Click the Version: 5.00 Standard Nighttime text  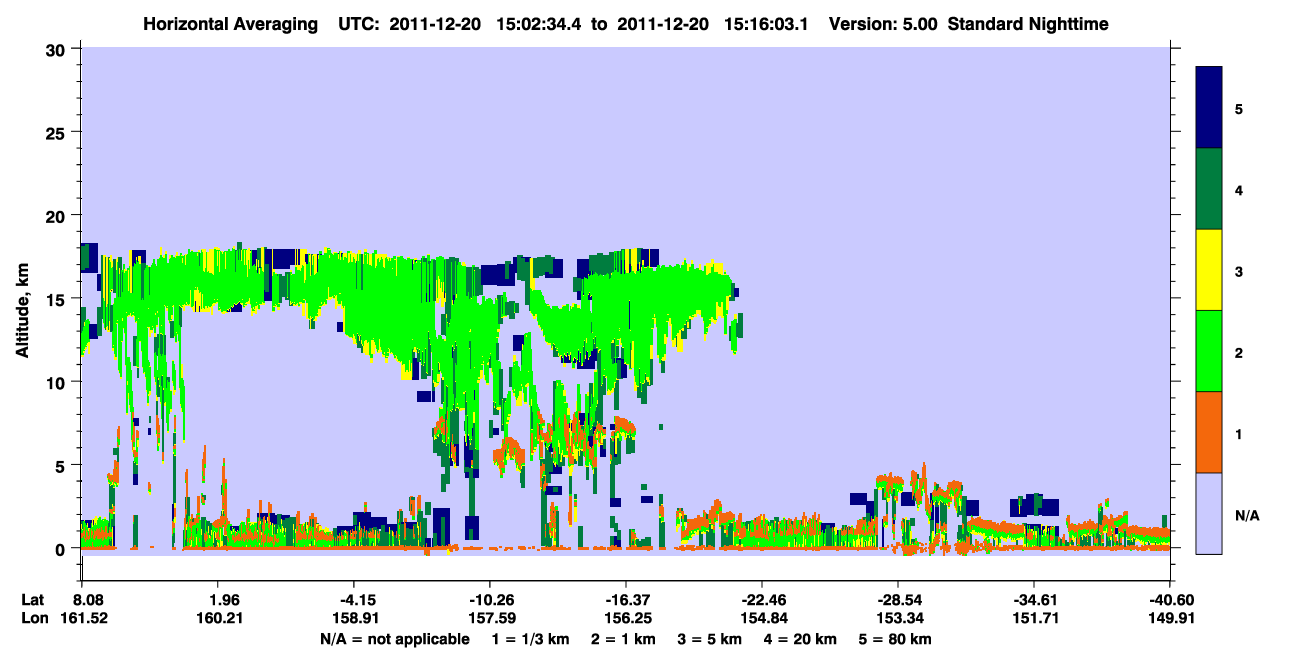[969, 24]
